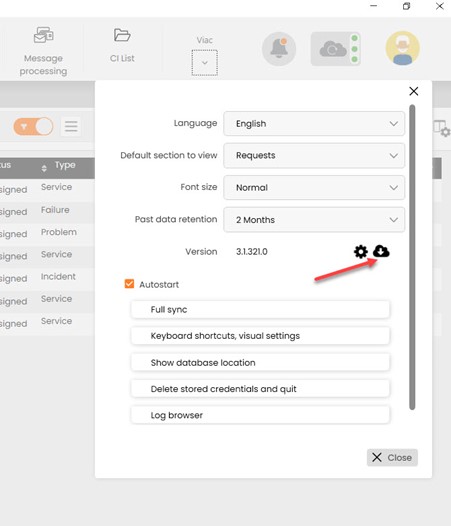Screen dimensions: 451x526
Task: Click the hamburger list menu icon
Action: [x=71, y=126]
